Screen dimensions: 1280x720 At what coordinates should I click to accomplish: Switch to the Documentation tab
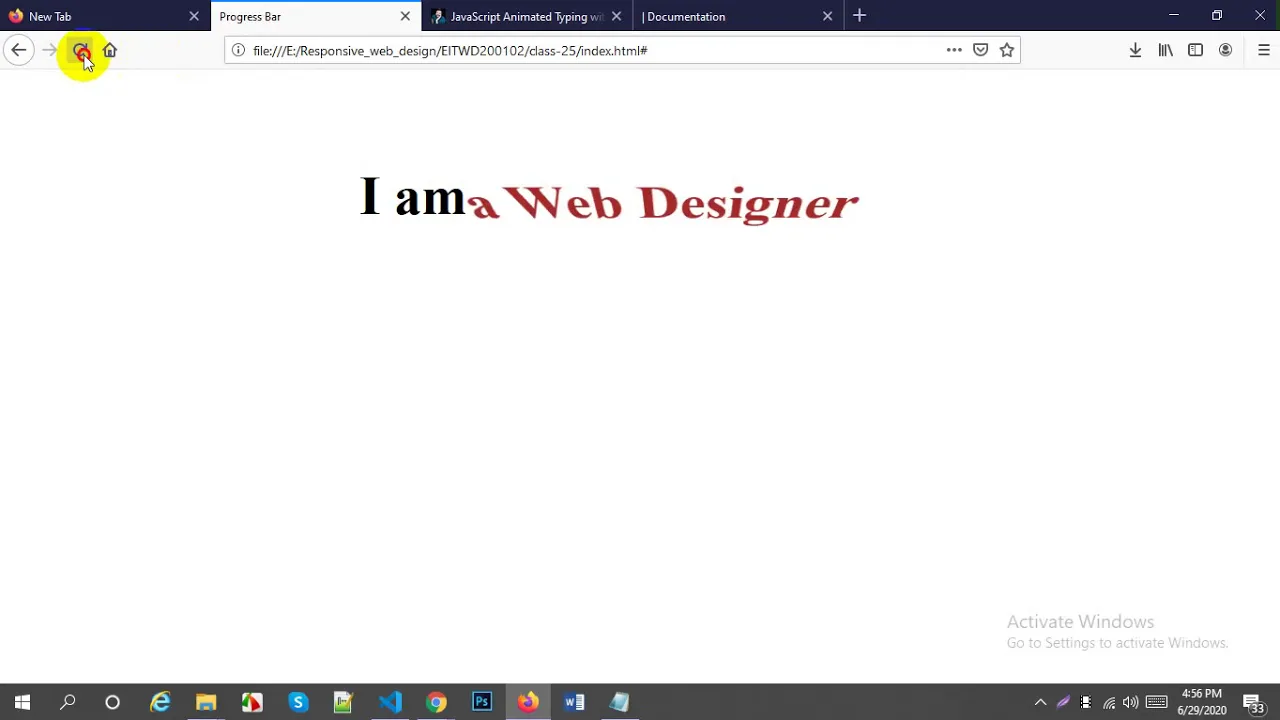click(x=738, y=16)
